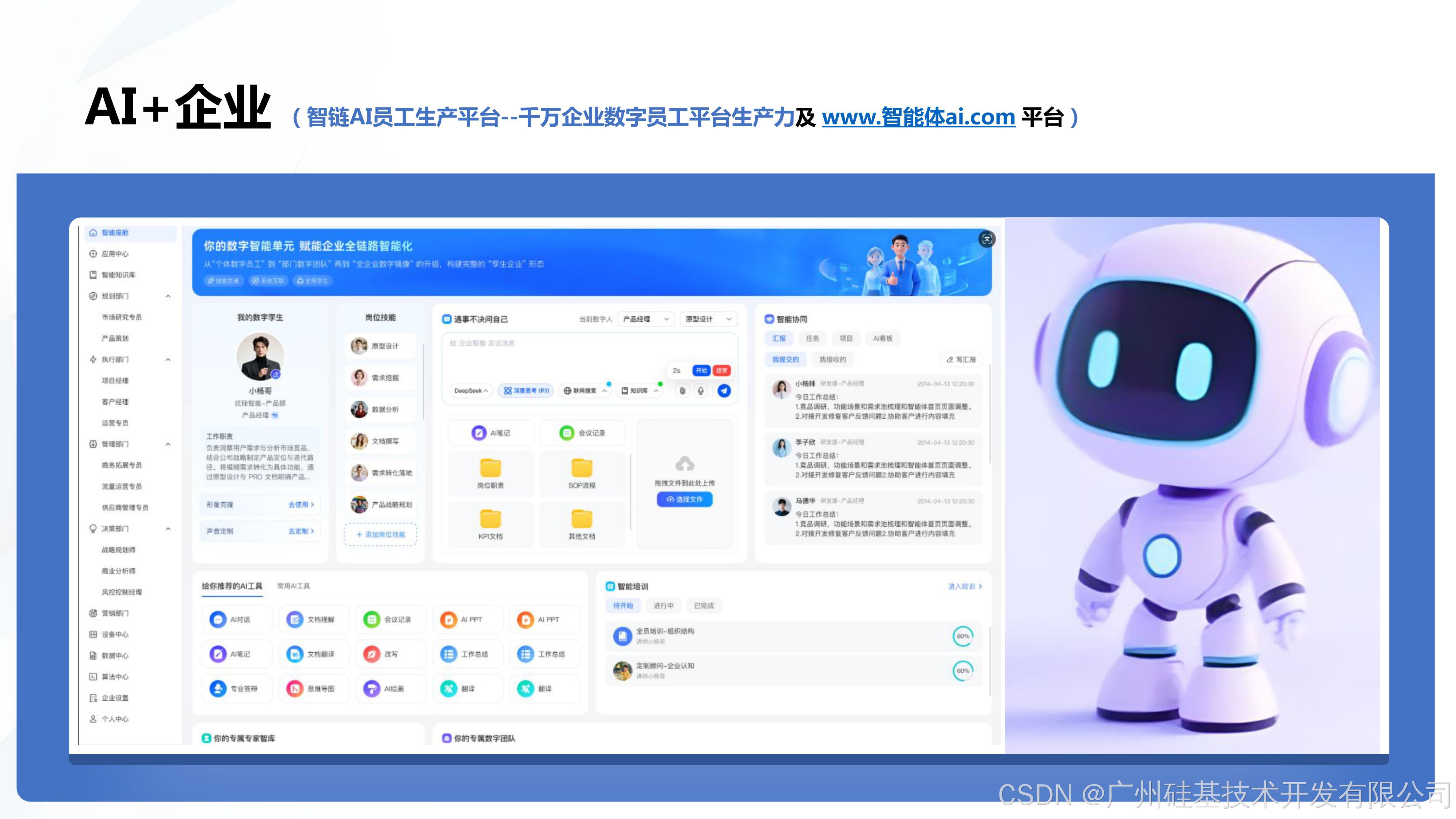This screenshot has height=819, width=1456.
Task: Collapse the 管理部门 group
Action: pyautogui.click(x=168, y=444)
